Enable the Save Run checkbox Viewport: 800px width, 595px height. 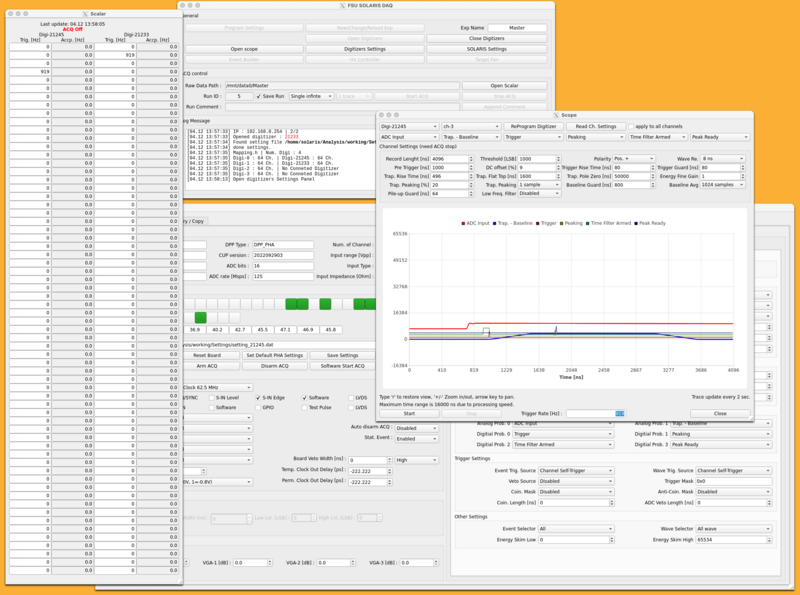coord(259,96)
